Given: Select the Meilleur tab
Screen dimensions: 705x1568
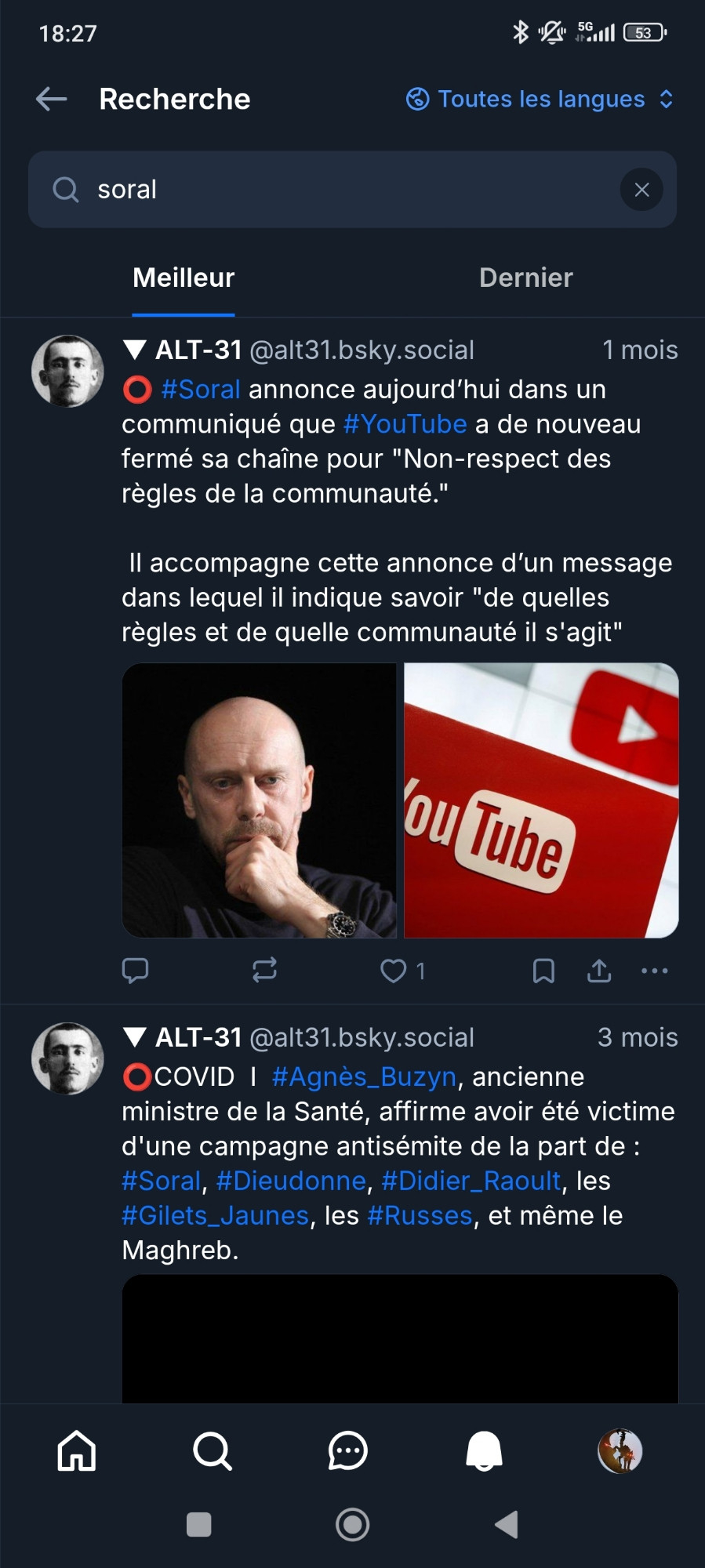Looking at the screenshot, I should (184, 278).
